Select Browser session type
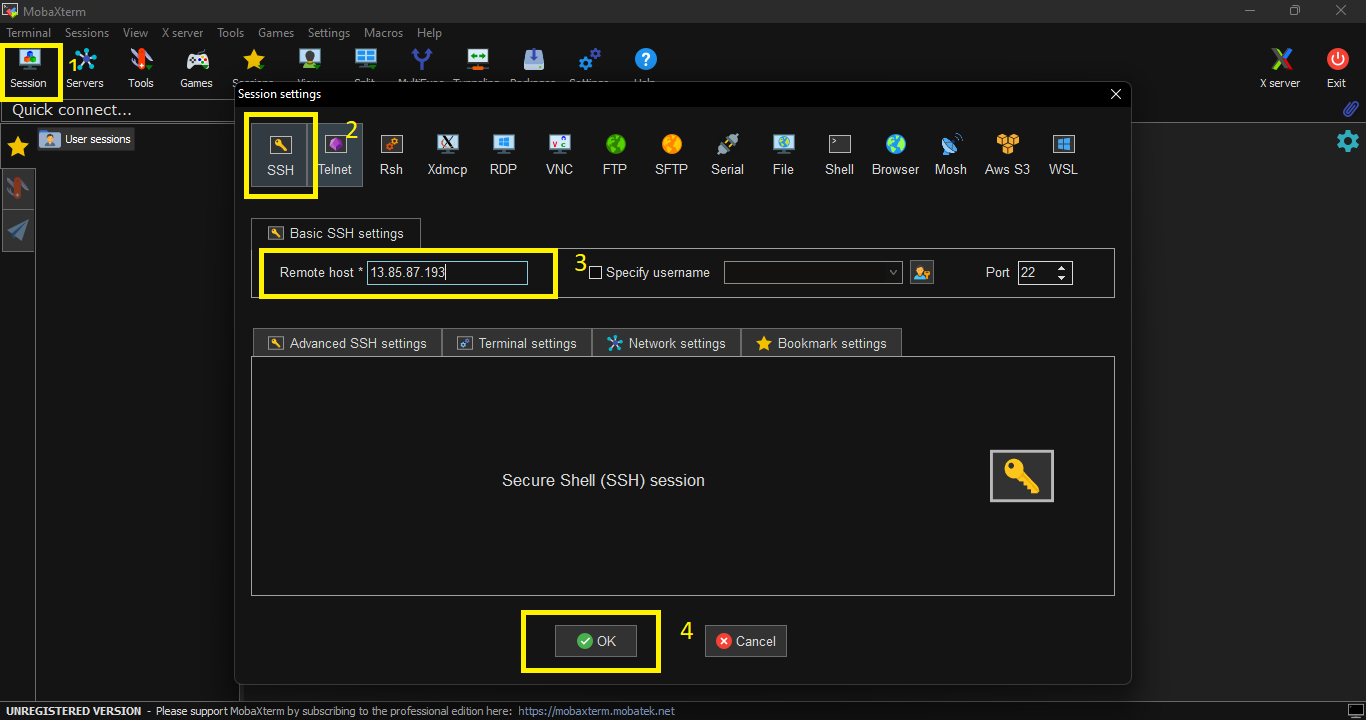 895,155
